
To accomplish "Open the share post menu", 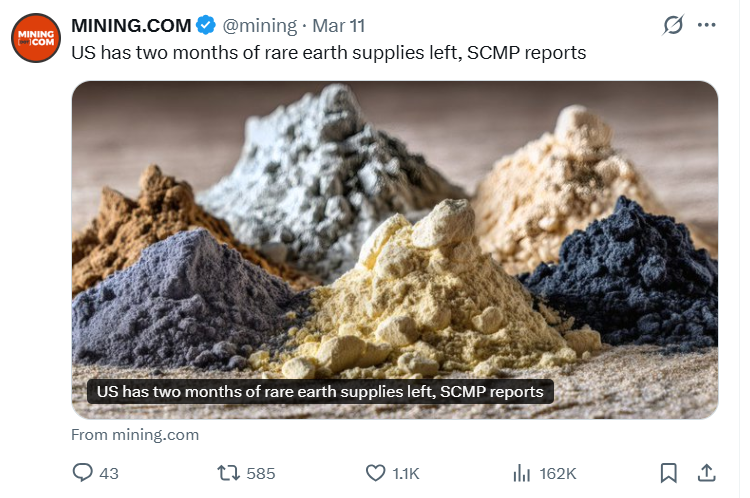I will 705,473.
